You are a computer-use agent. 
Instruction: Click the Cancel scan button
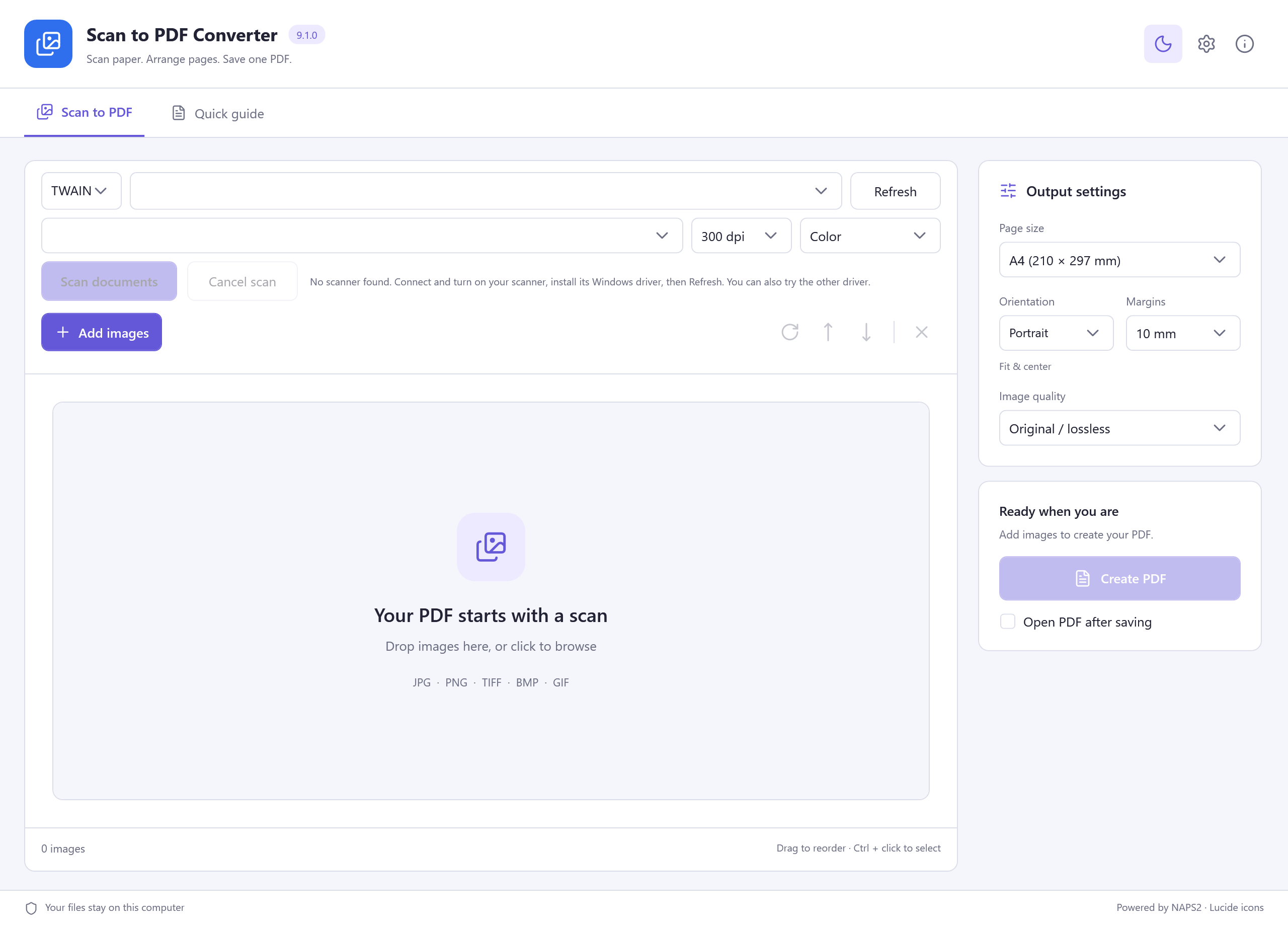click(x=243, y=281)
